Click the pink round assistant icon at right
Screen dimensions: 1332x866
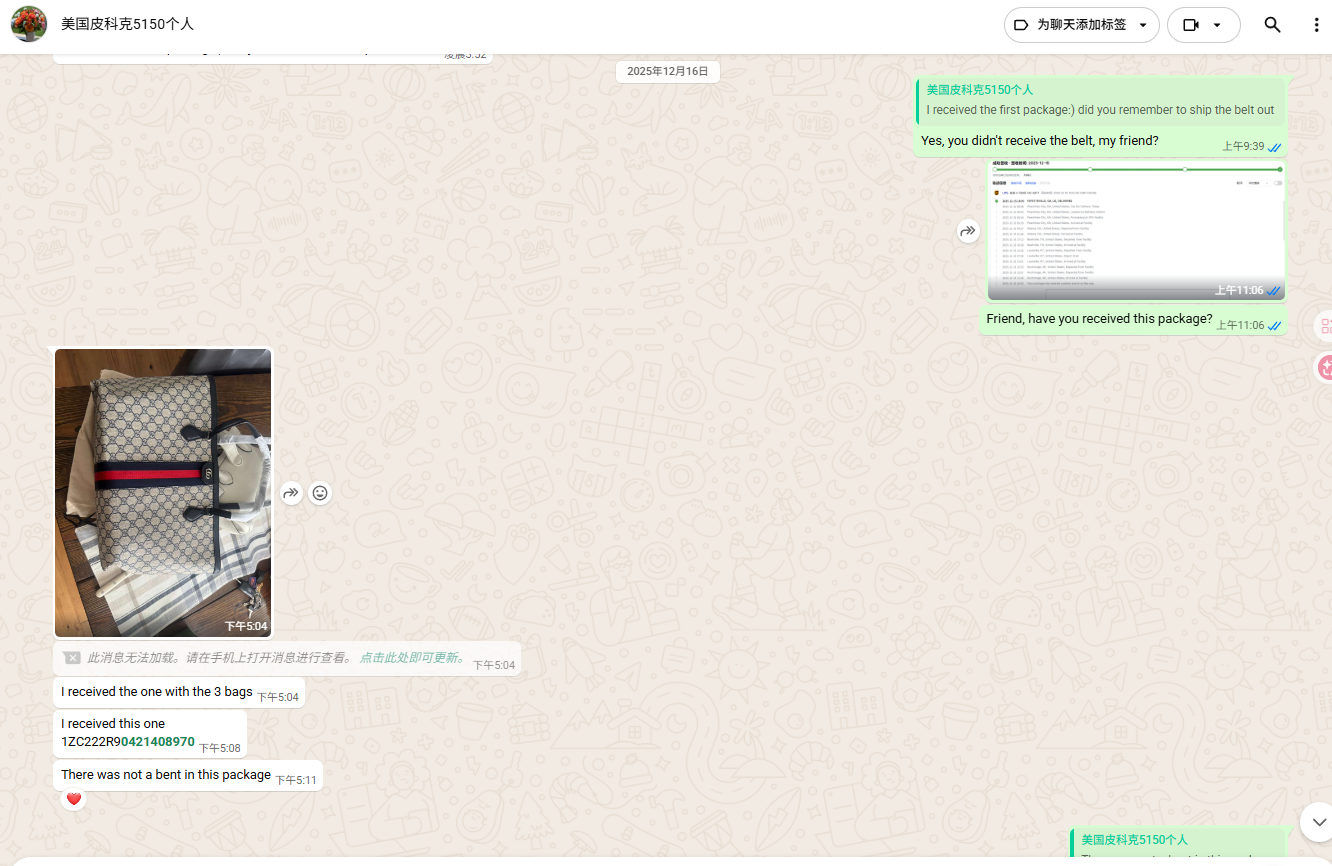(1324, 368)
